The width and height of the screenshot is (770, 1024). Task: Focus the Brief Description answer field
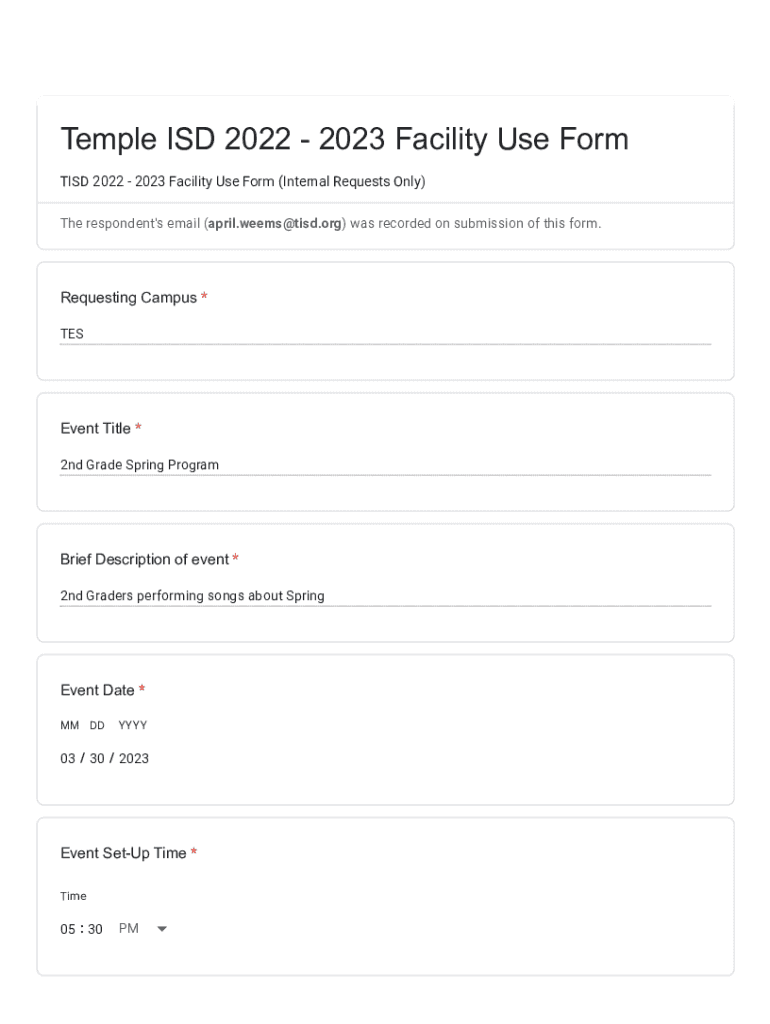tap(385, 596)
